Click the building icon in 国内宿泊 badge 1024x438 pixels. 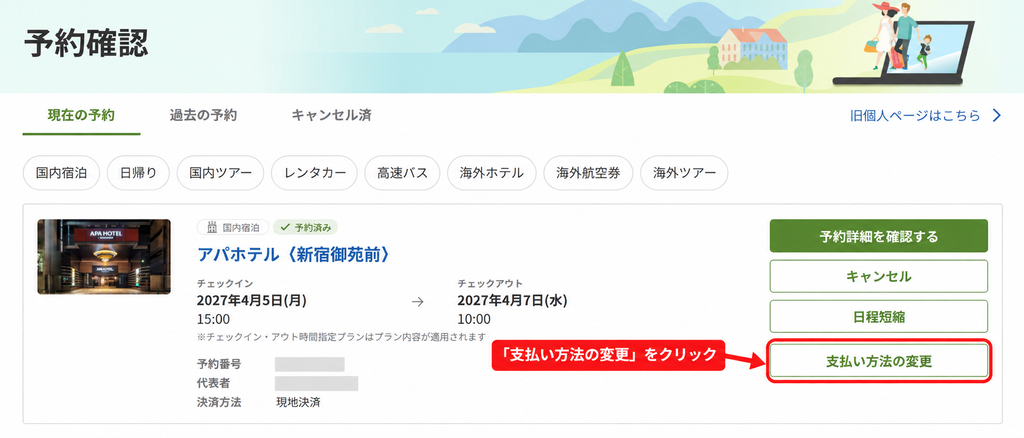212,228
